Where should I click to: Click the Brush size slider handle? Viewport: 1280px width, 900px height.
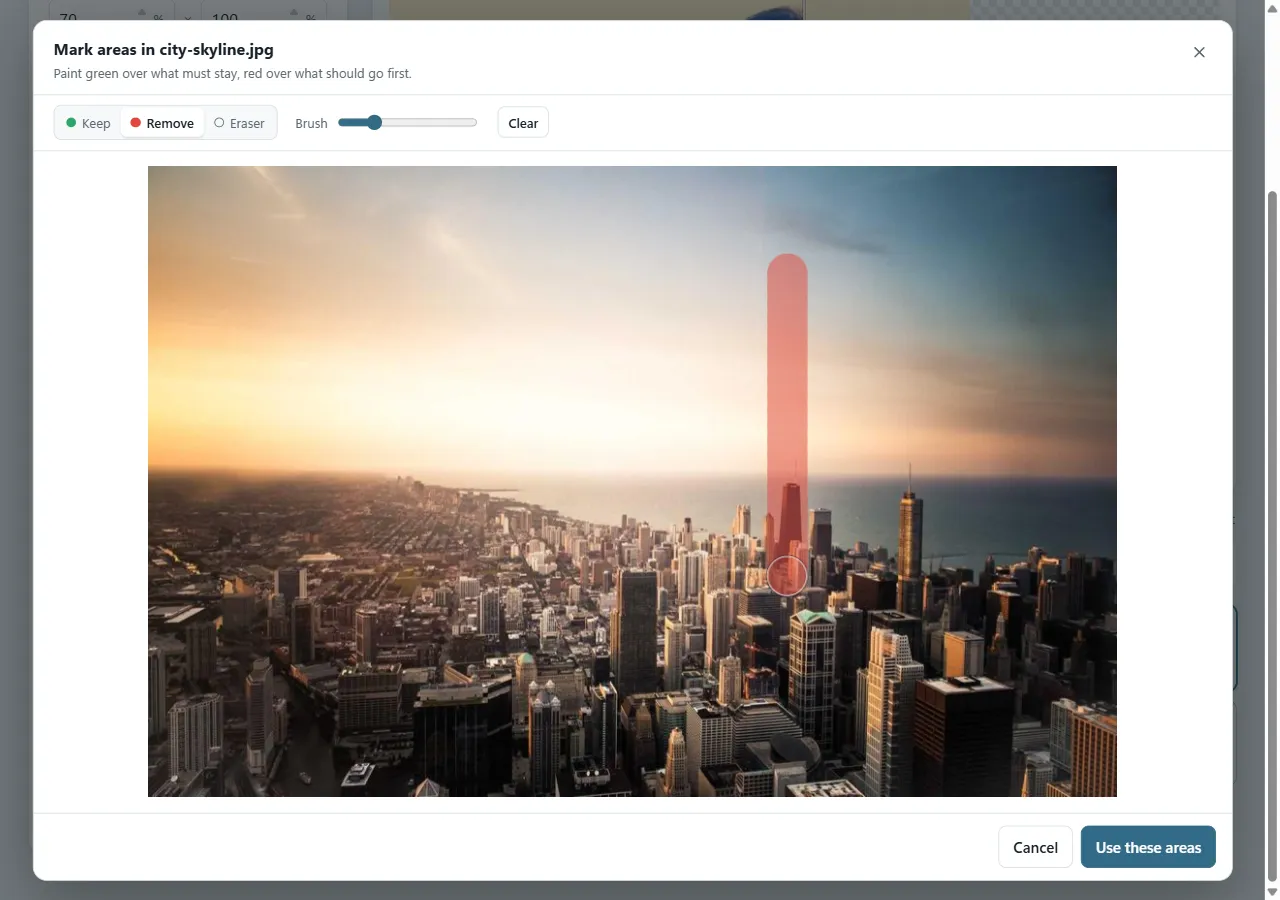tap(374, 122)
